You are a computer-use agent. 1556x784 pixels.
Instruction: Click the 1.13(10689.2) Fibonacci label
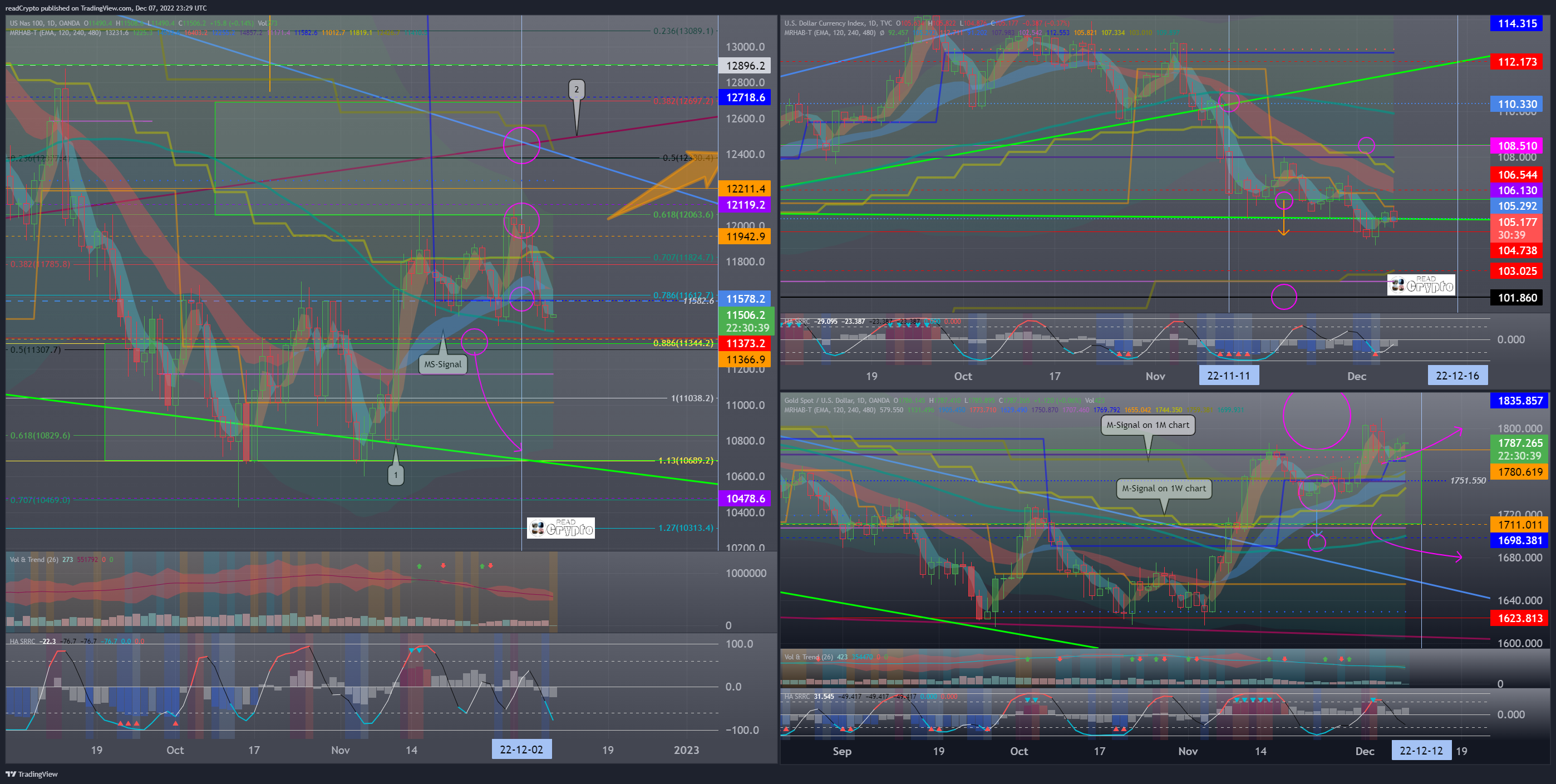686,460
